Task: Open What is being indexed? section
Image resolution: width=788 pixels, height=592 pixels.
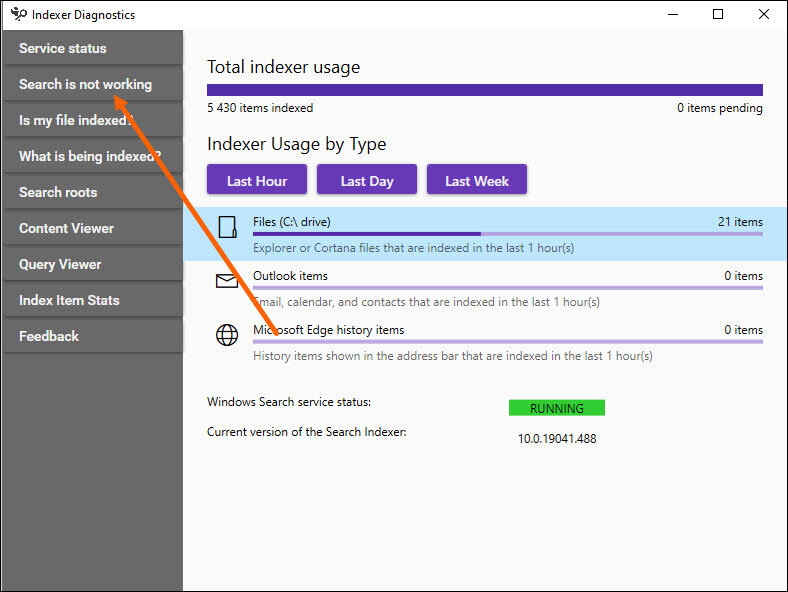Action: coord(93,156)
